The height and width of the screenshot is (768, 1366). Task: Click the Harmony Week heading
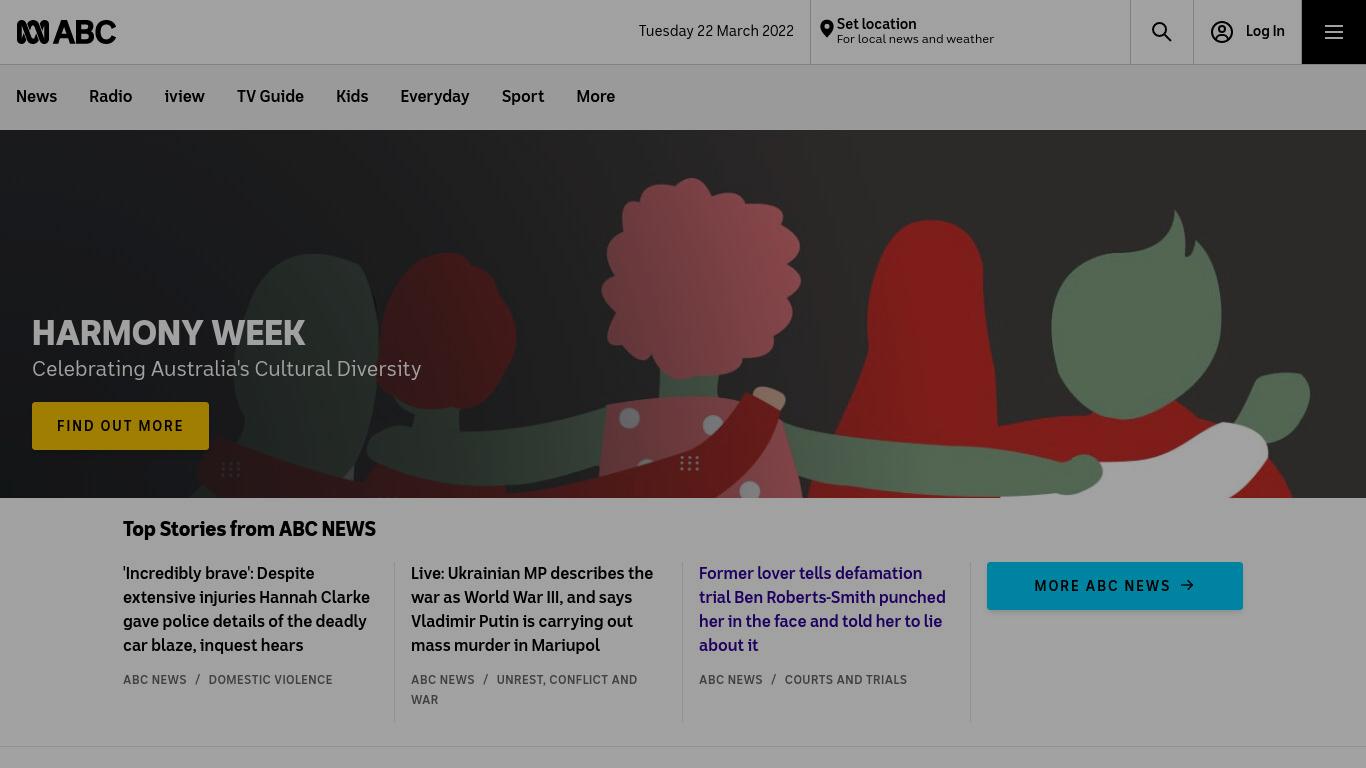coord(169,333)
